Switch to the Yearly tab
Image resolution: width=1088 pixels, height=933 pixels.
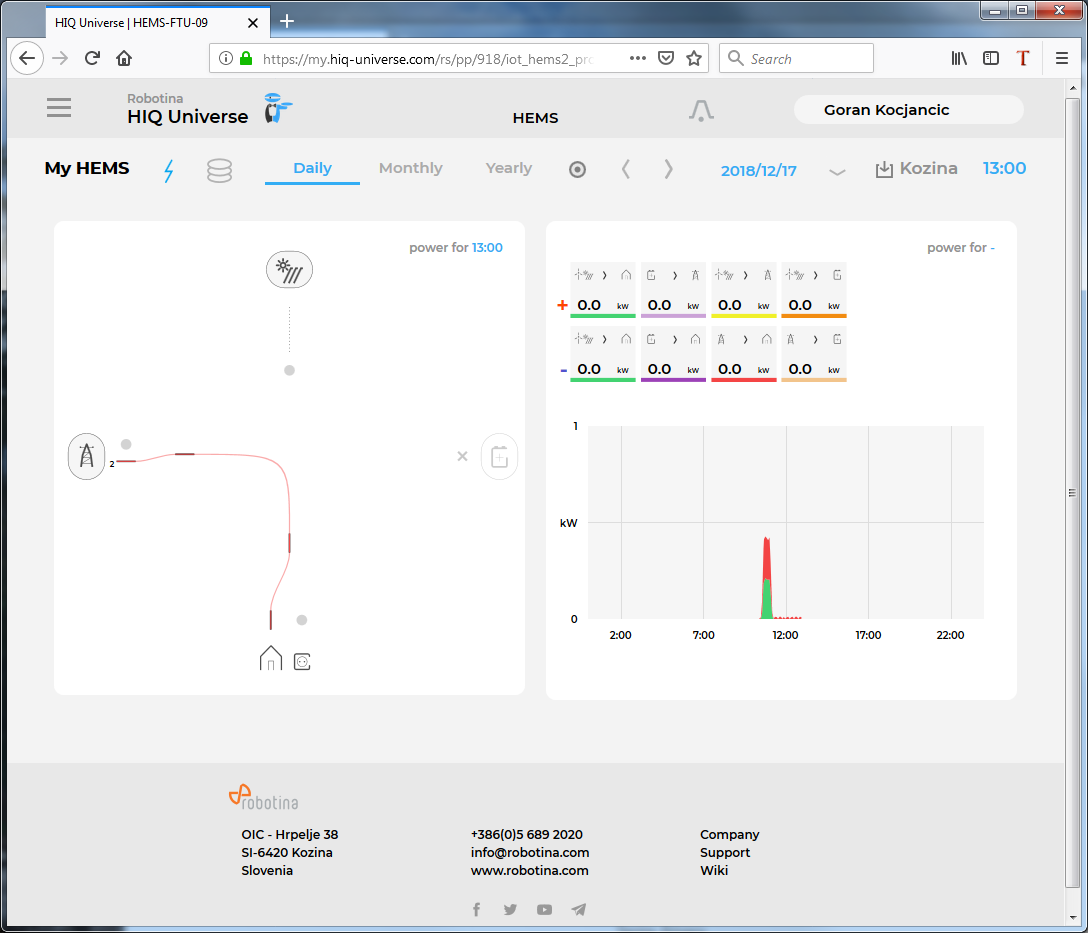[508, 168]
